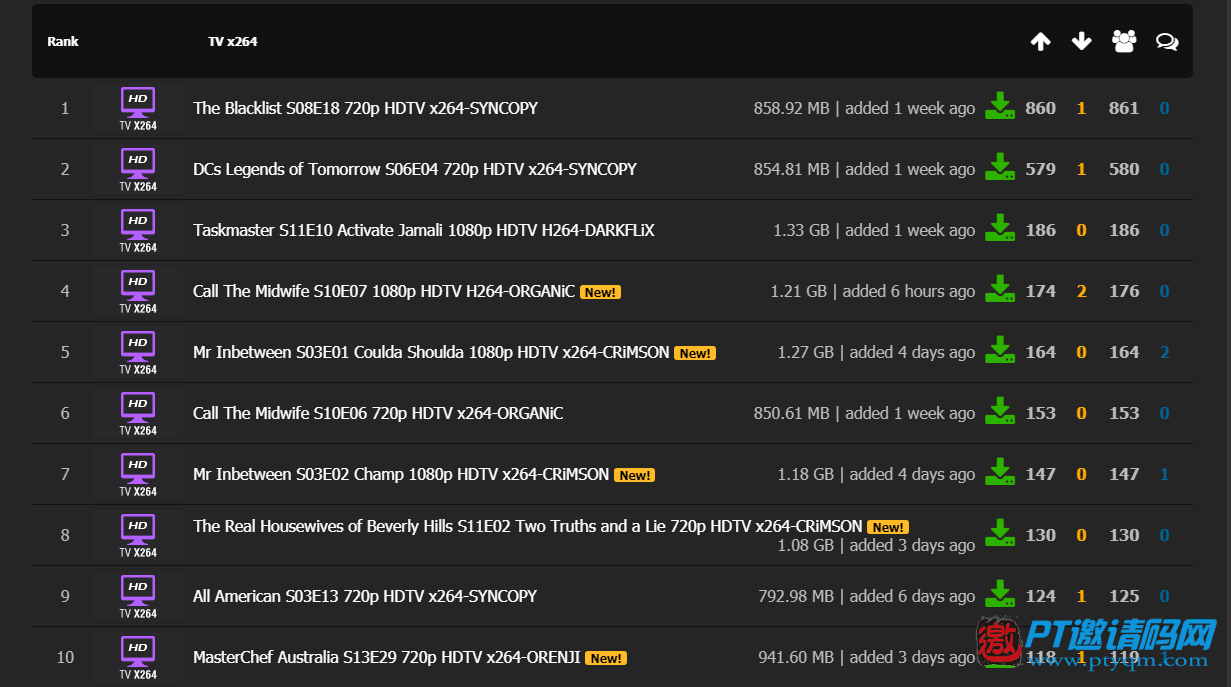Click New! badge on Real Housewives row
Image resolution: width=1231 pixels, height=687 pixels.
pyautogui.click(x=887, y=527)
